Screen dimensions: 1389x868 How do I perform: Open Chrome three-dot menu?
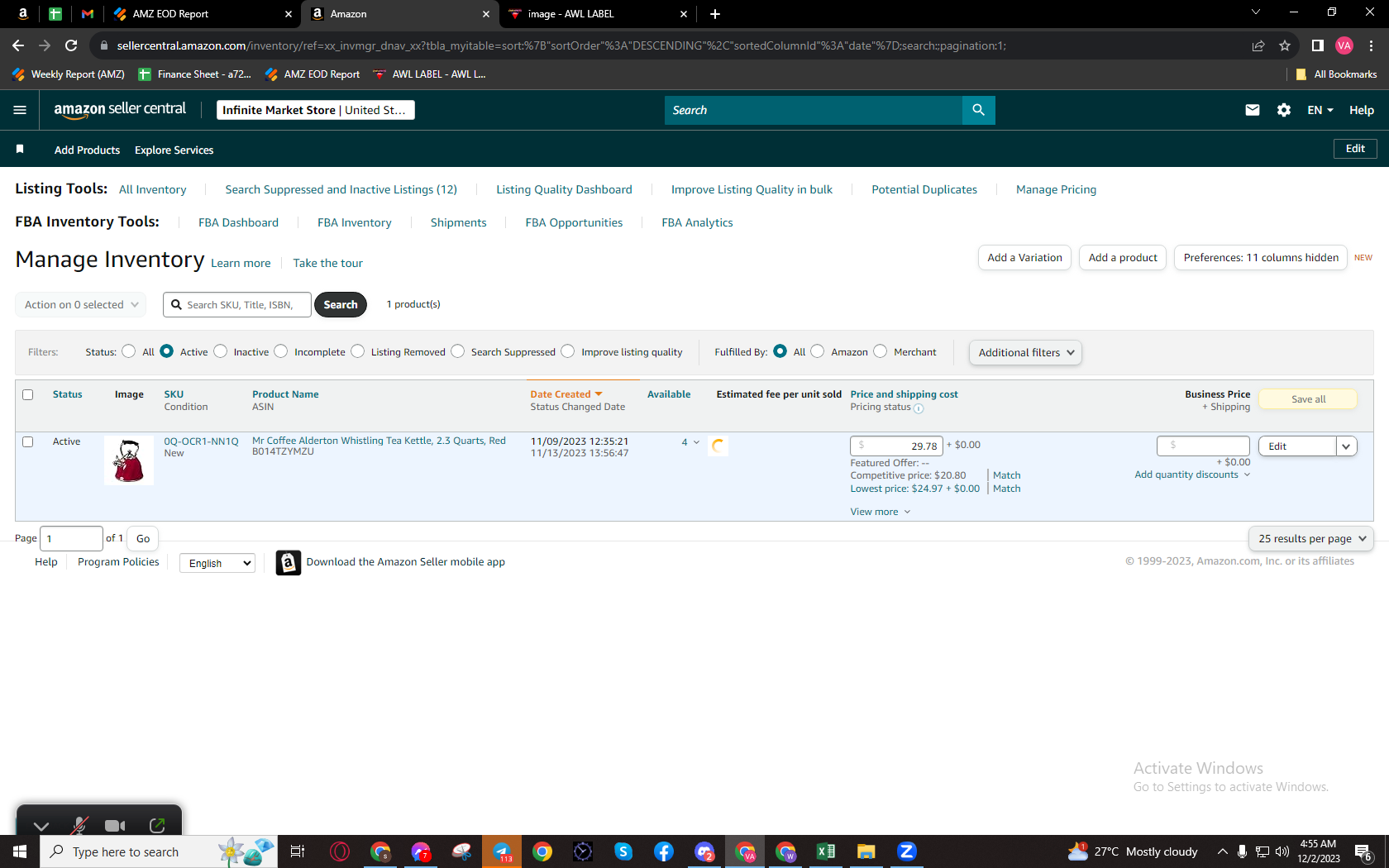(1372, 45)
